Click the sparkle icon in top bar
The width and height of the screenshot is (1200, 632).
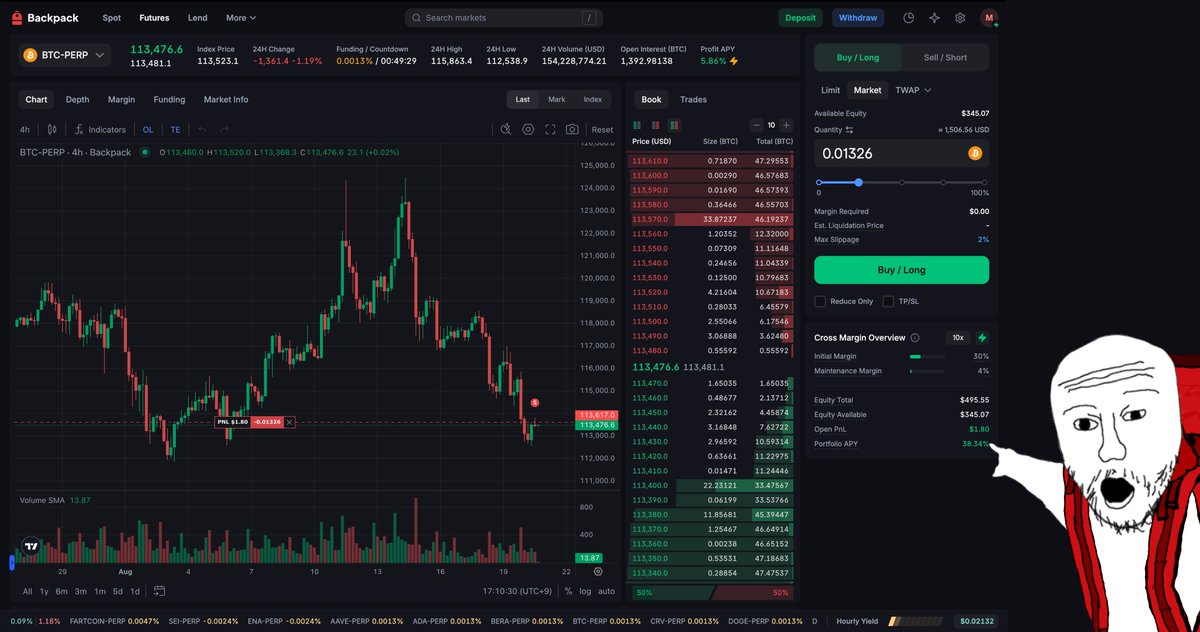934,18
